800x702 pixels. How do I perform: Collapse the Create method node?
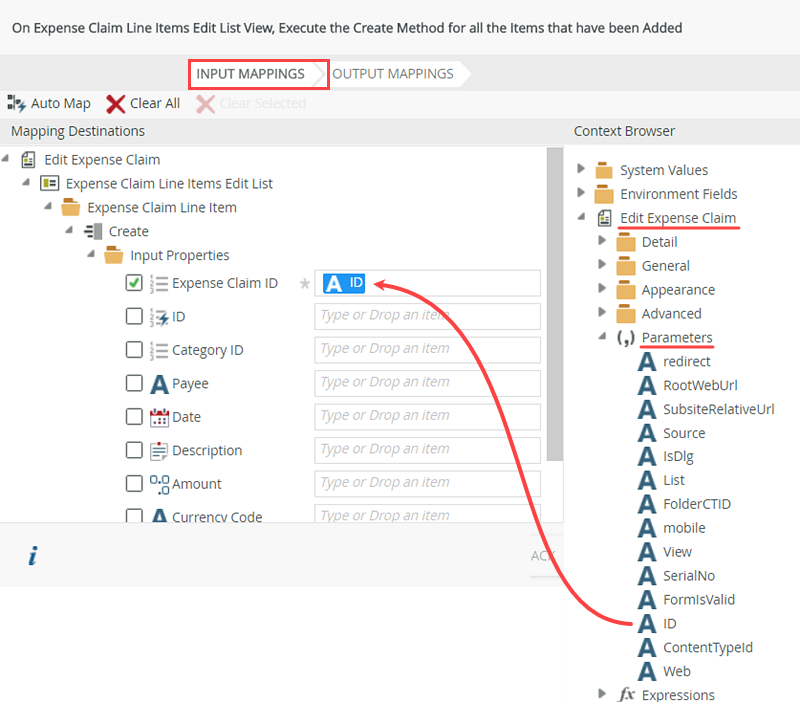69,230
